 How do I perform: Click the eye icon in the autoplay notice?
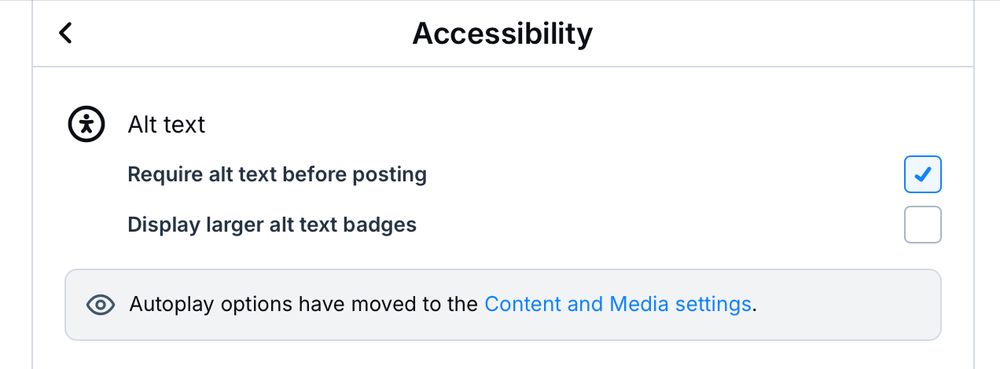[x=100, y=305]
